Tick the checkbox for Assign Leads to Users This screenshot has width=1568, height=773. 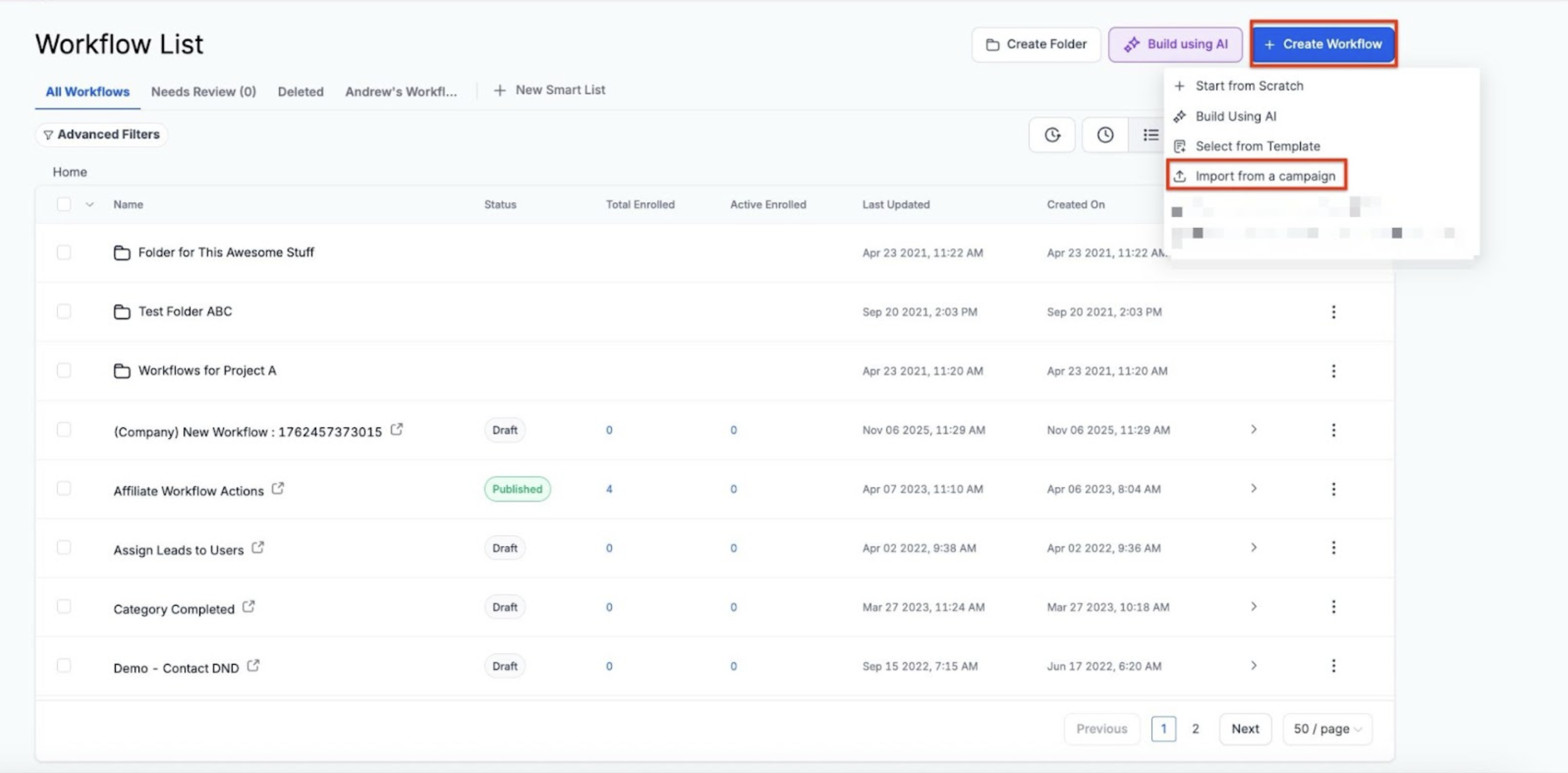pos(64,548)
